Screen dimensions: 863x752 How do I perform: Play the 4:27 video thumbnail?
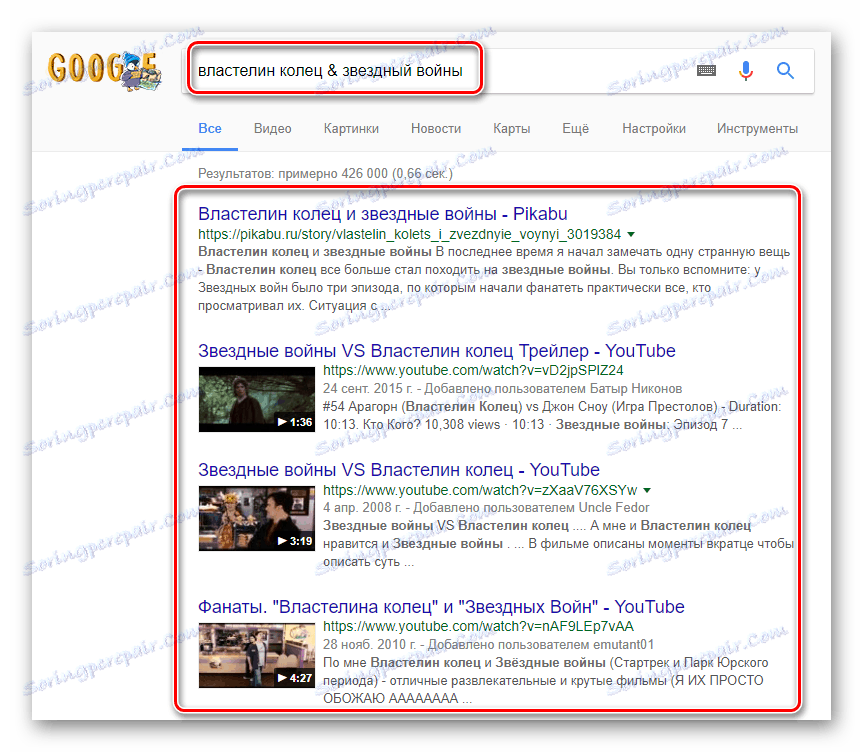pyautogui.click(x=256, y=655)
